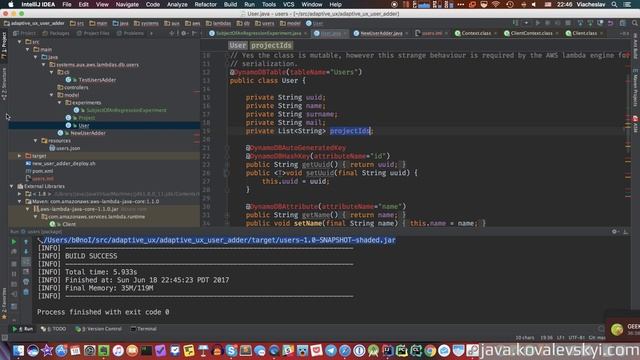Open TestUsersAdder class in tree
Screen dimensions: 640x360
click(x=97, y=80)
